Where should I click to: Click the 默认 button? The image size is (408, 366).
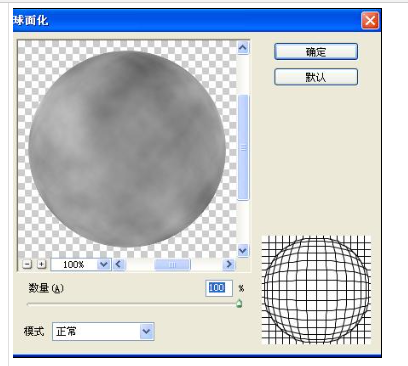pos(316,77)
